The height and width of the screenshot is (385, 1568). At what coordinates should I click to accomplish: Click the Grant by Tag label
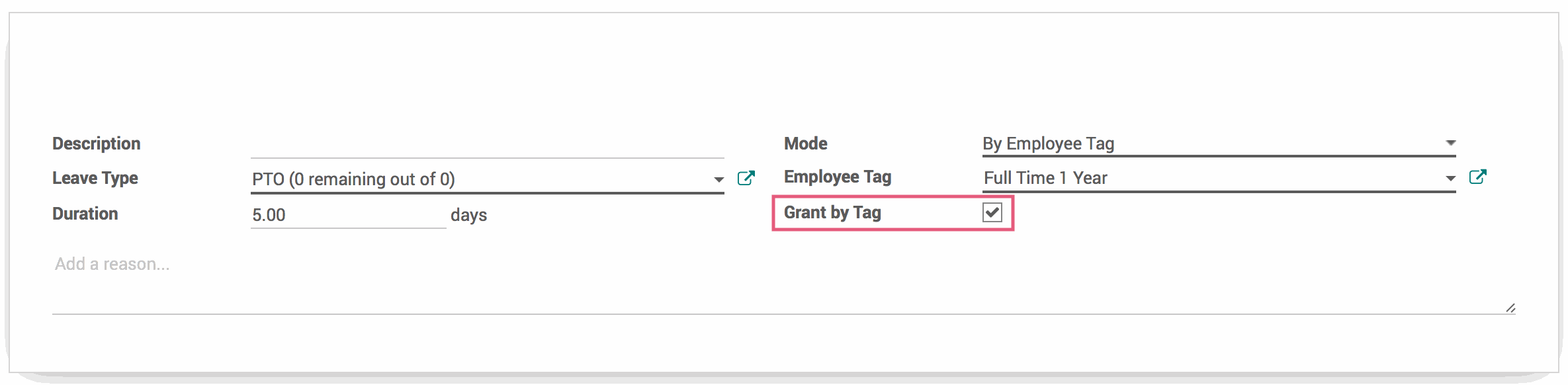click(x=832, y=212)
